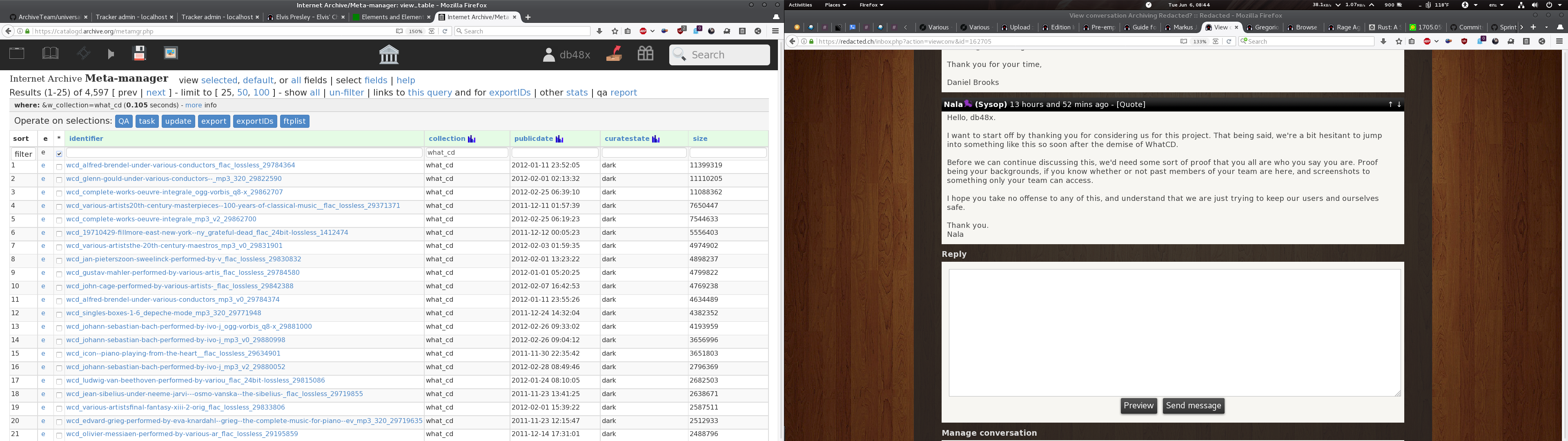The width and height of the screenshot is (1568, 441).
Task: Show histogram for the curatestate column
Action: pos(655,139)
